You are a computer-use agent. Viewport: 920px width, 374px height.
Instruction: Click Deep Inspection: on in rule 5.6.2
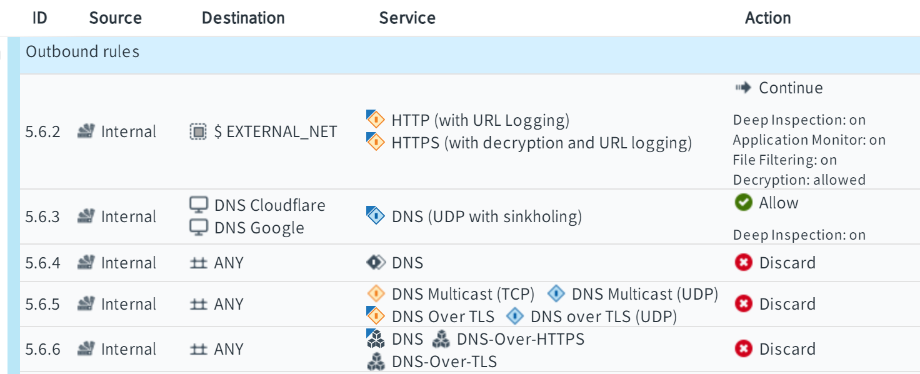click(x=799, y=120)
